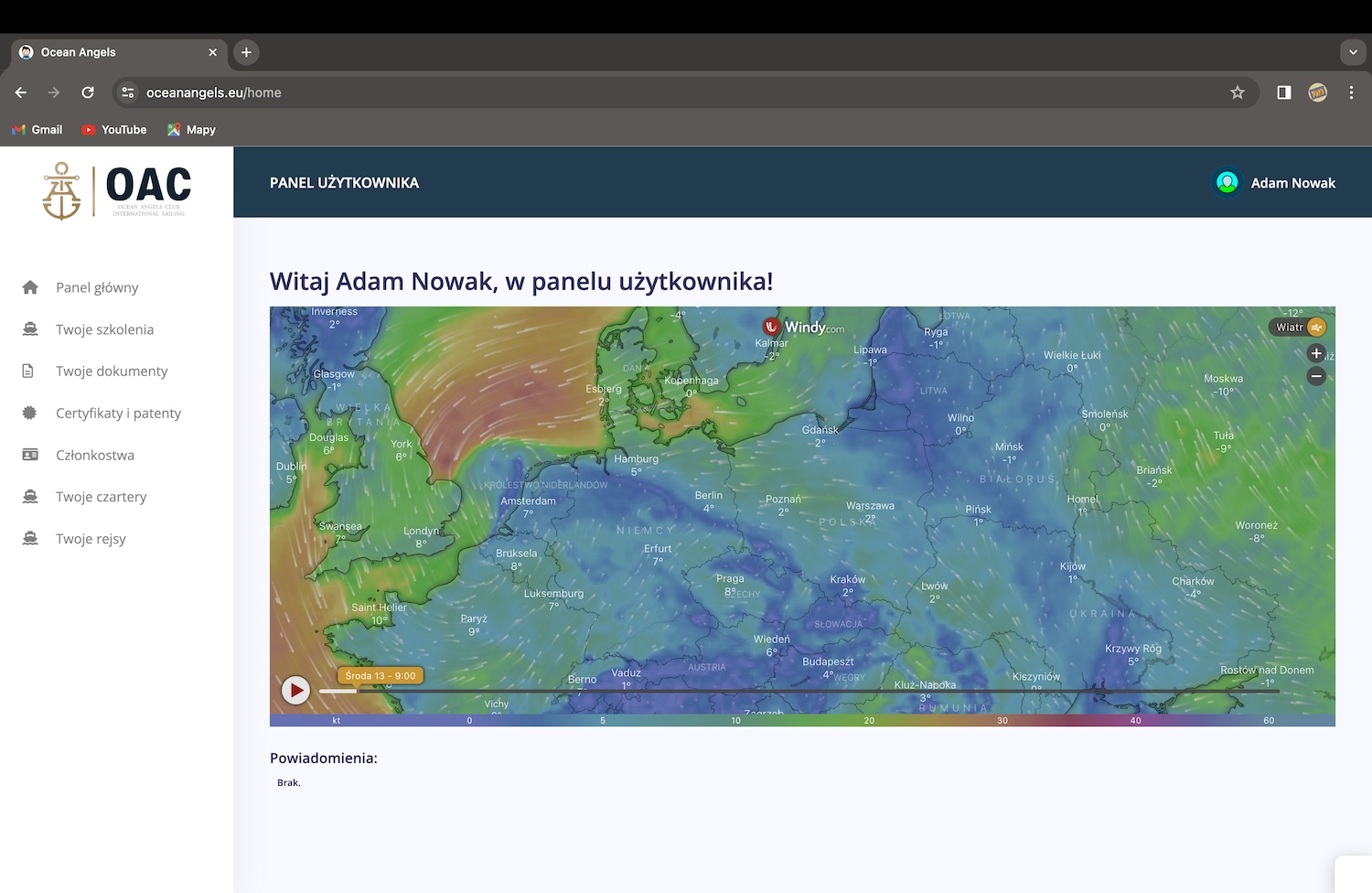Click the document icon for Twoje dokumenty
1372x893 pixels.
click(28, 371)
